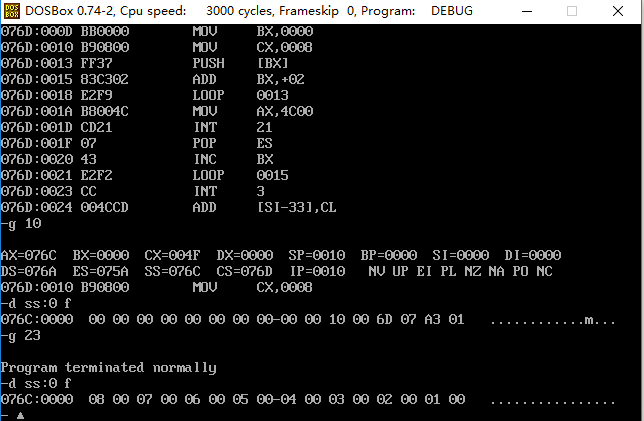This screenshot has width=644, height=421.
Task: Click the CS=076D segment register
Action: tap(245, 271)
